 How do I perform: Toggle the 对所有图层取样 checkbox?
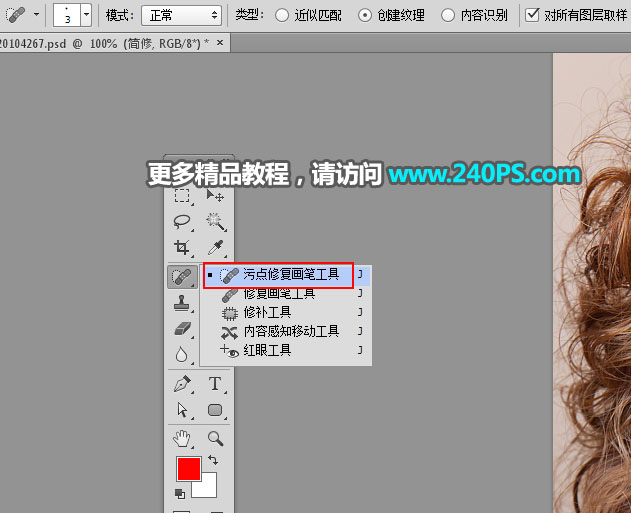click(532, 15)
